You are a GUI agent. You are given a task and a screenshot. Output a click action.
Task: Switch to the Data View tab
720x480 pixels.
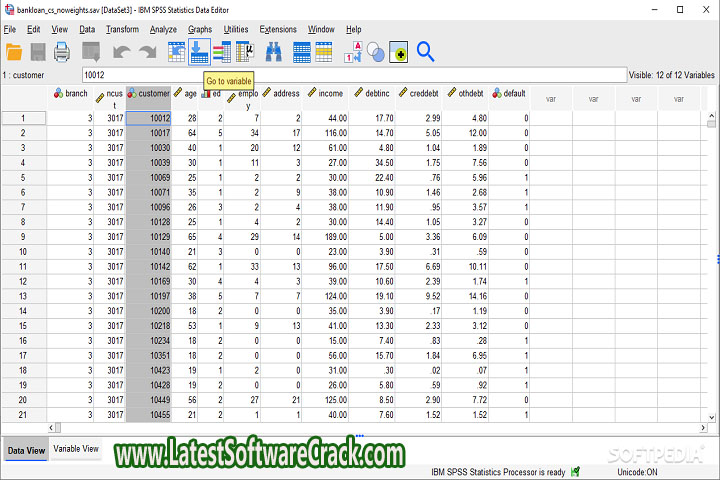(x=26, y=450)
